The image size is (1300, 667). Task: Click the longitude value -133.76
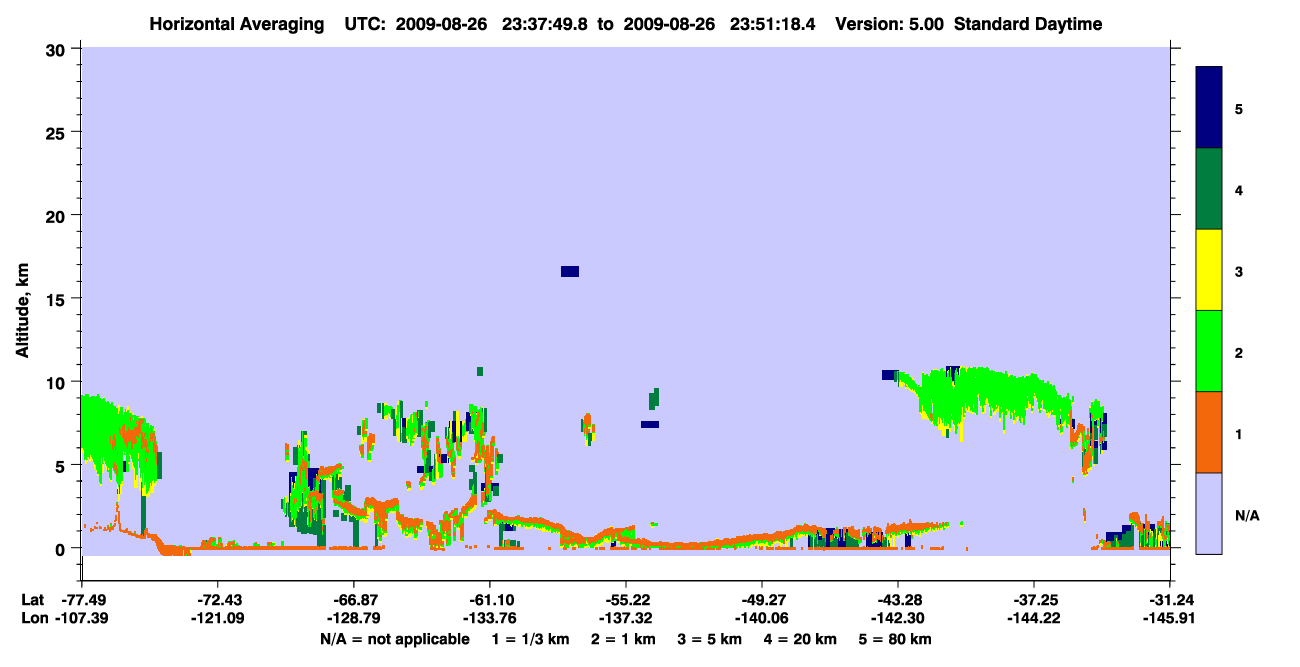pos(490,618)
